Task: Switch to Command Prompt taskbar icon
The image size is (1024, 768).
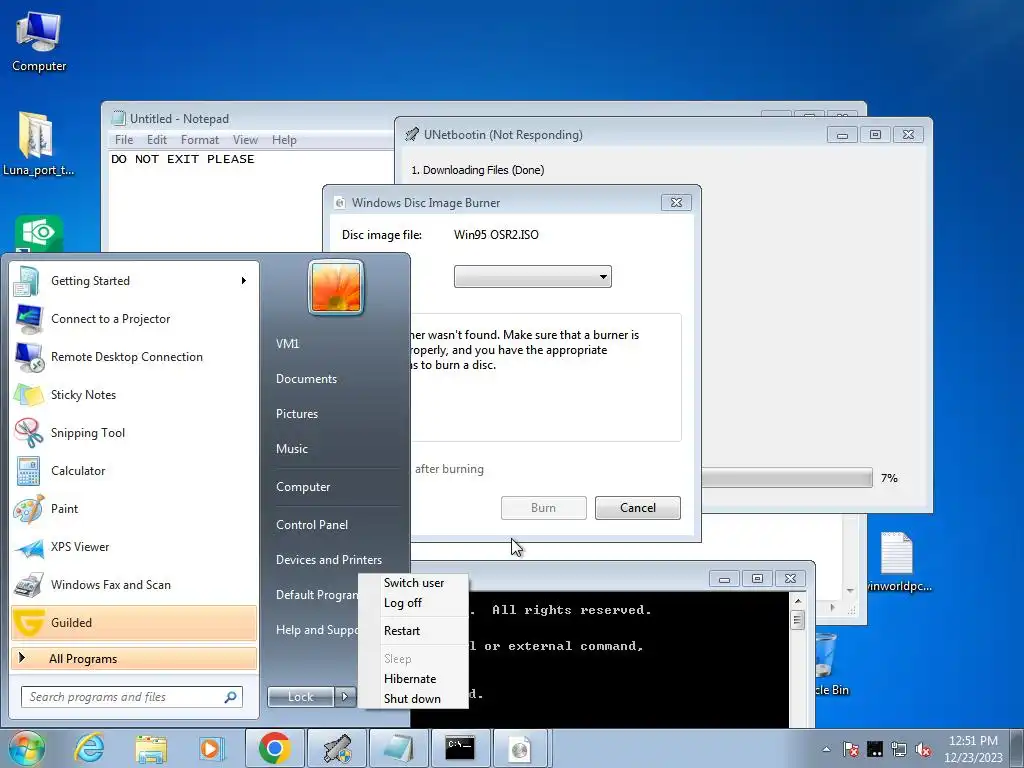Action: (x=460, y=748)
